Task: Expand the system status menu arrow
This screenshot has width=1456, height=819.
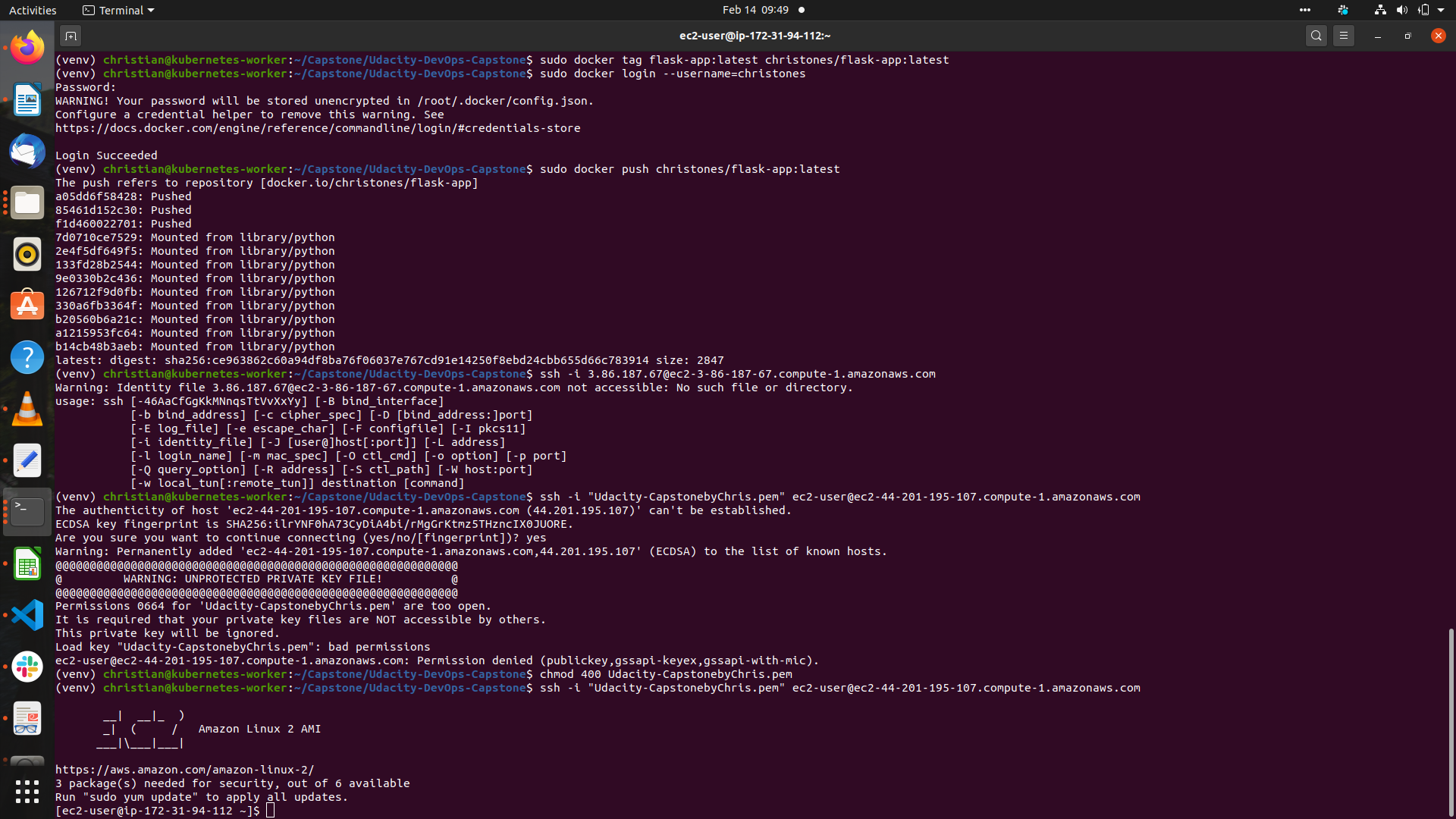Action: coord(1441,10)
